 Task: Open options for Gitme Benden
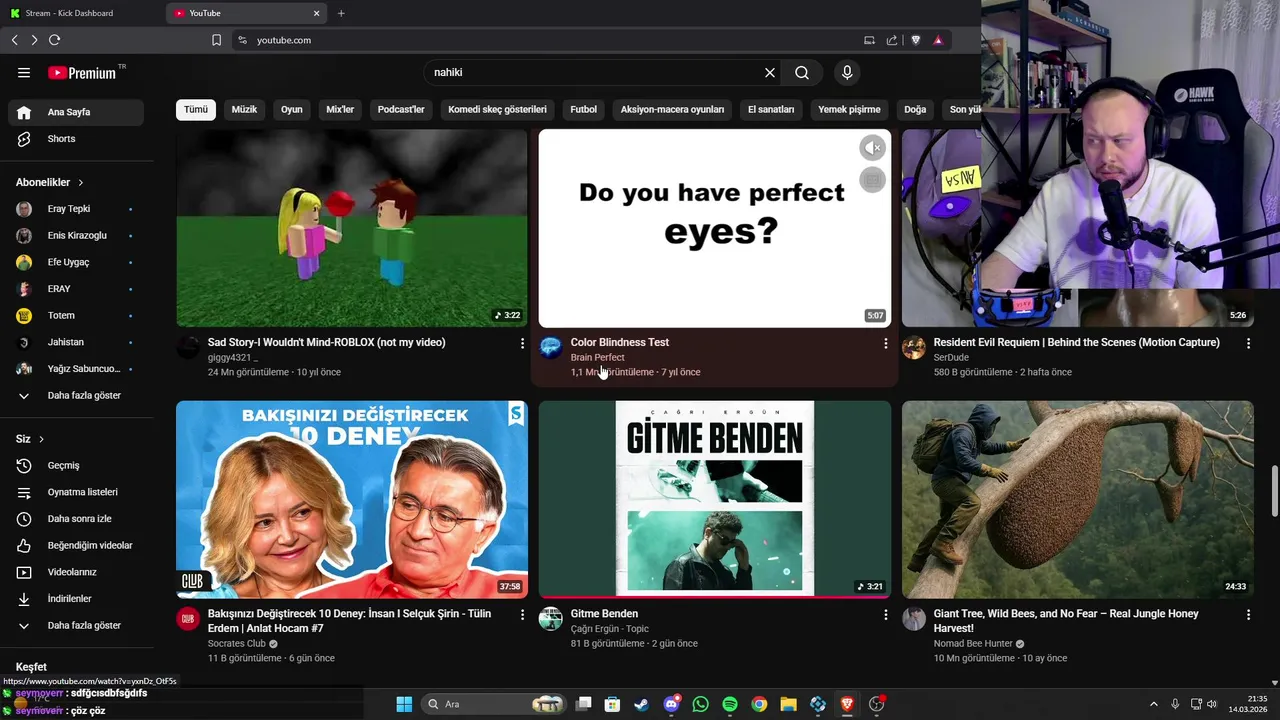tap(885, 615)
